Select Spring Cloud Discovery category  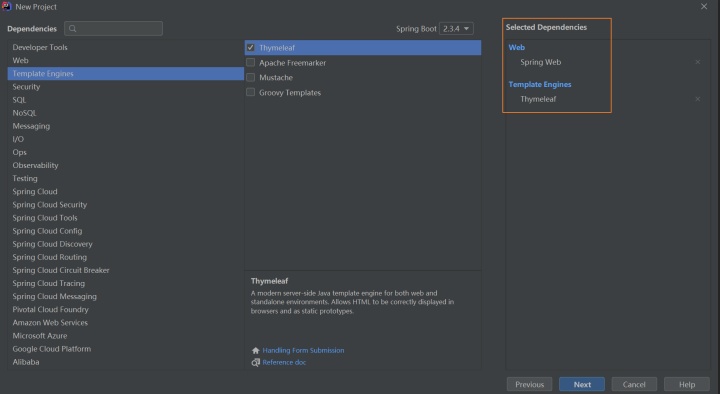(126, 244)
